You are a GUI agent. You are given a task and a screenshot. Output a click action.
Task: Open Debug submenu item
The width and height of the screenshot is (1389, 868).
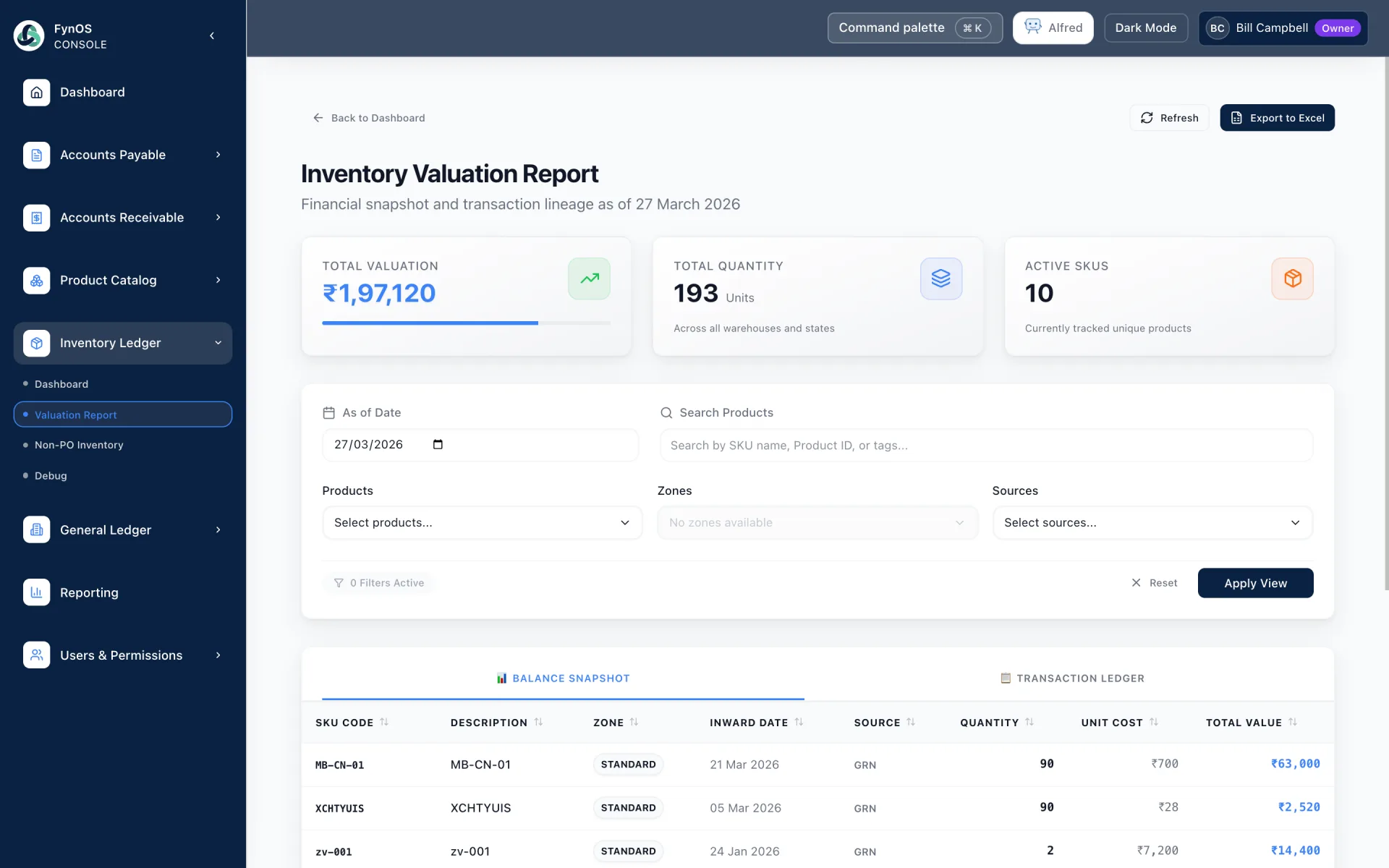[51, 476]
